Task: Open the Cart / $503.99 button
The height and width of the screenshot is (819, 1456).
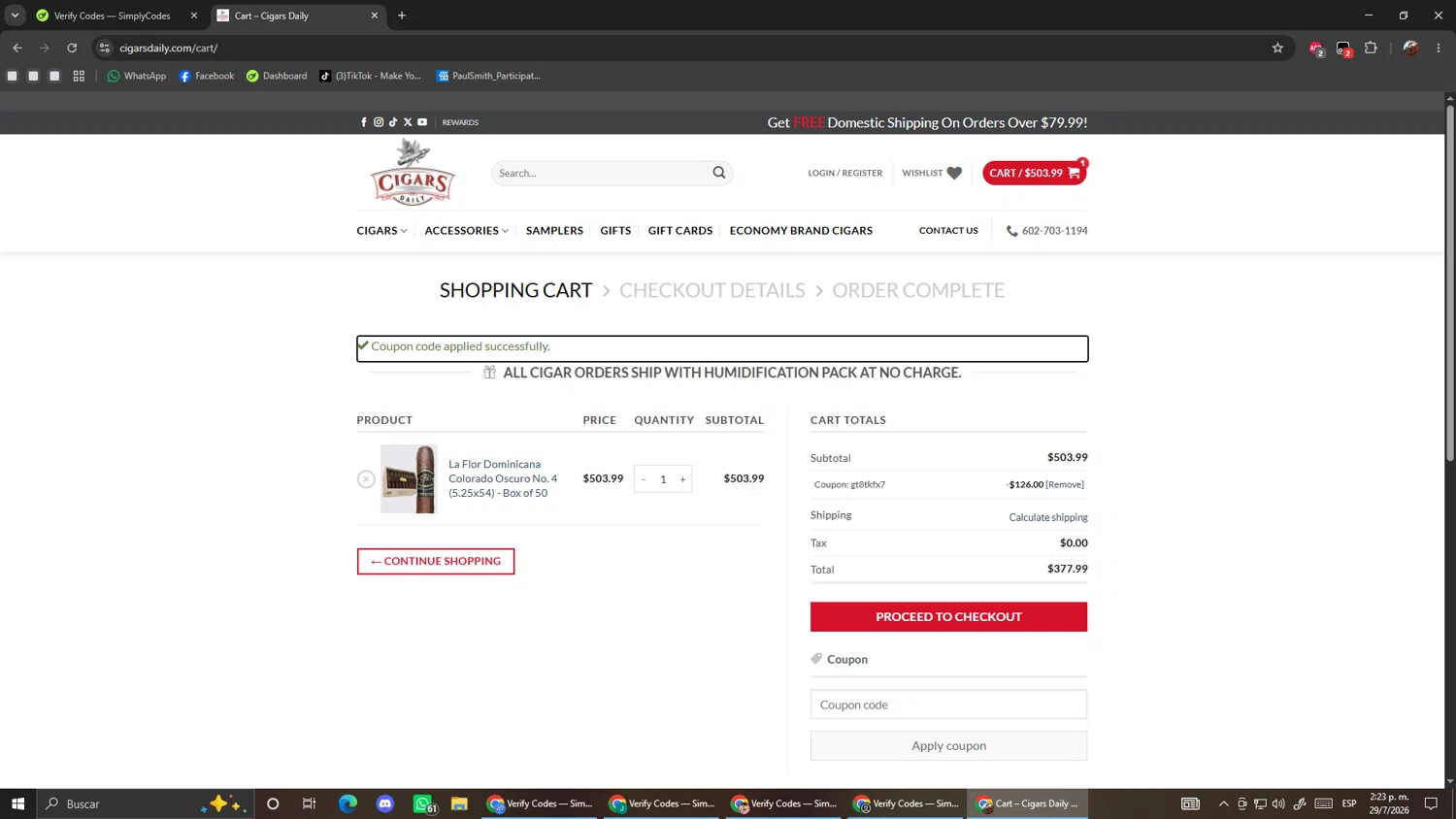Action: [x=1034, y=173]
